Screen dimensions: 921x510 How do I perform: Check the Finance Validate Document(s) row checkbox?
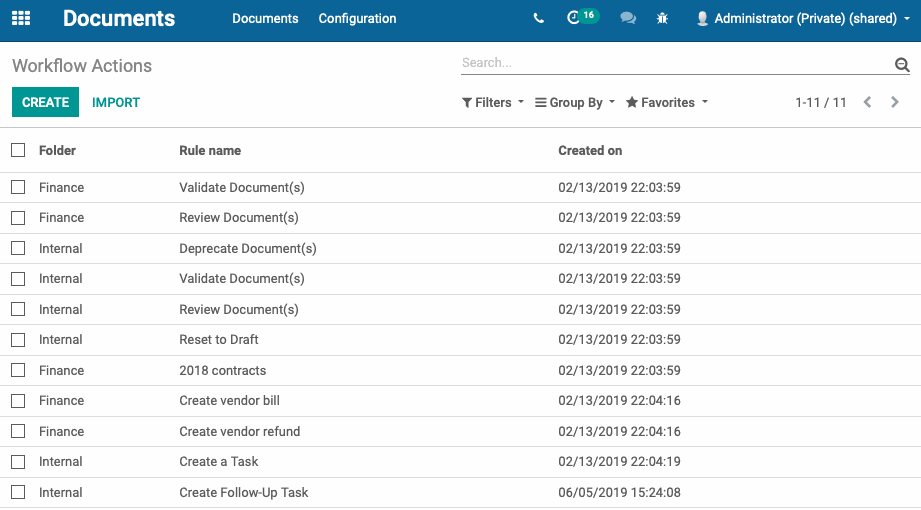pos(18,187)
